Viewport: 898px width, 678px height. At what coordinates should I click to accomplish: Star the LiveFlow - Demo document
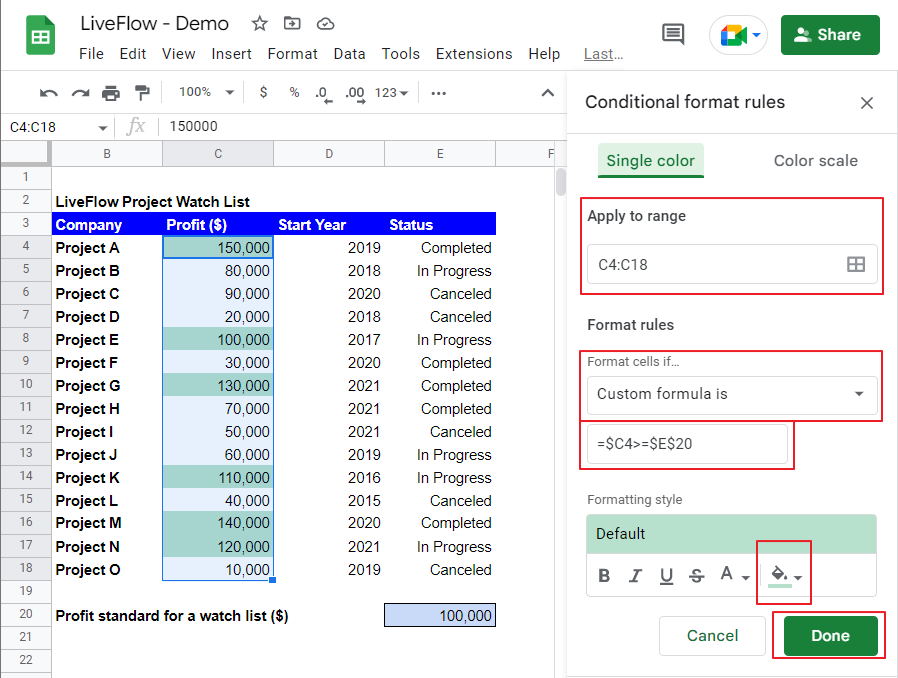coord(259,23)
